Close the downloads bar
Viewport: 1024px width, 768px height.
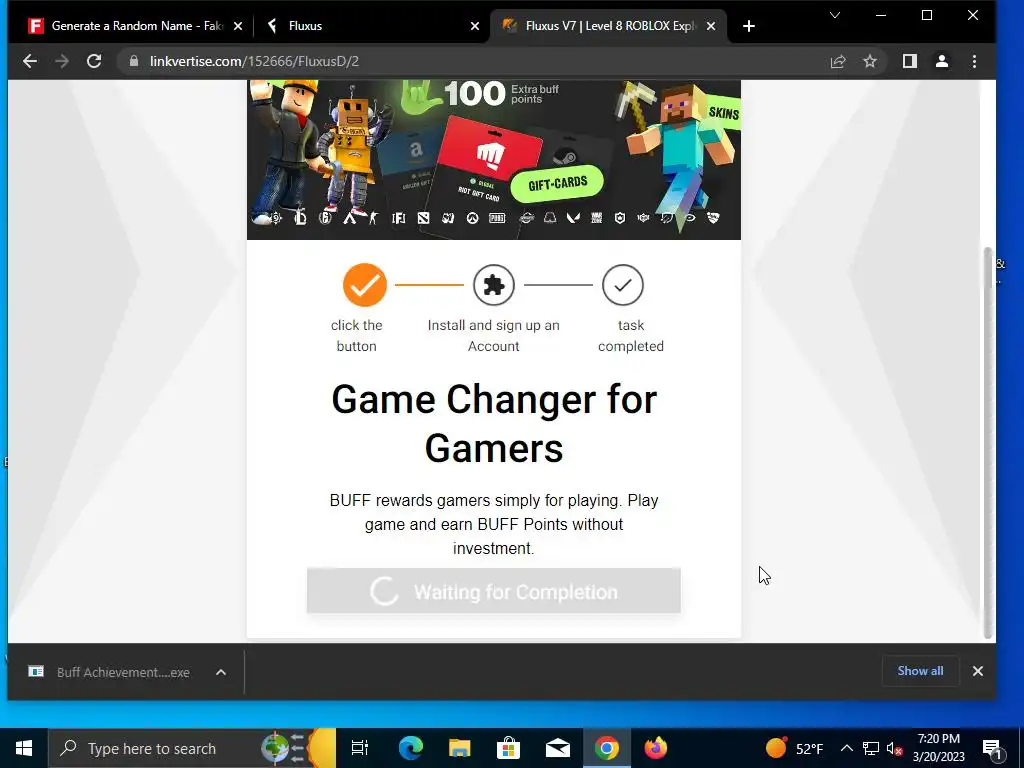pos(978,671)
